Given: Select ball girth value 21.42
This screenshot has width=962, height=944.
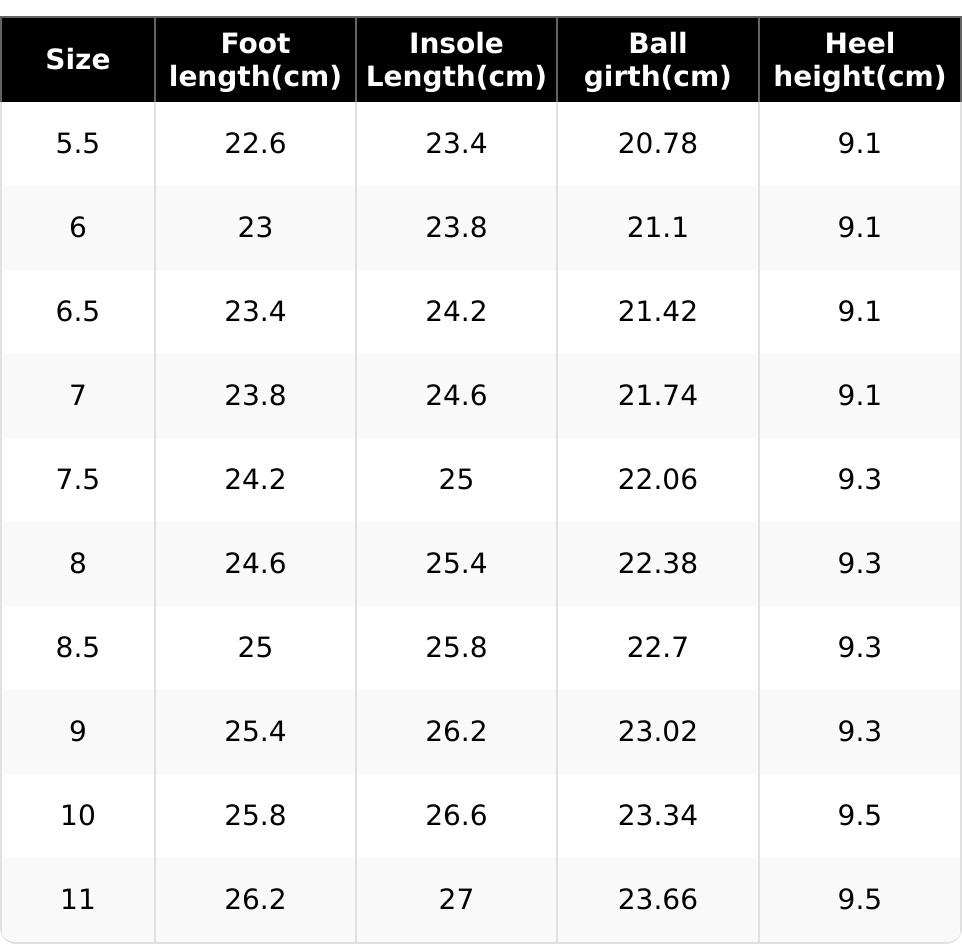Looking at the screenshot, I should [x=657, y=312].
